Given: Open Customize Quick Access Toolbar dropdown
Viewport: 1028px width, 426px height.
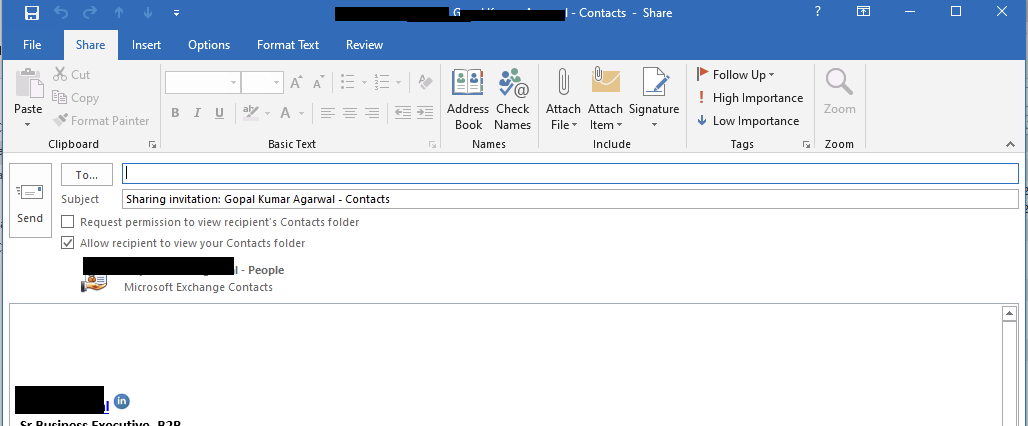Looking at the screenshot, I should (176, 12).
